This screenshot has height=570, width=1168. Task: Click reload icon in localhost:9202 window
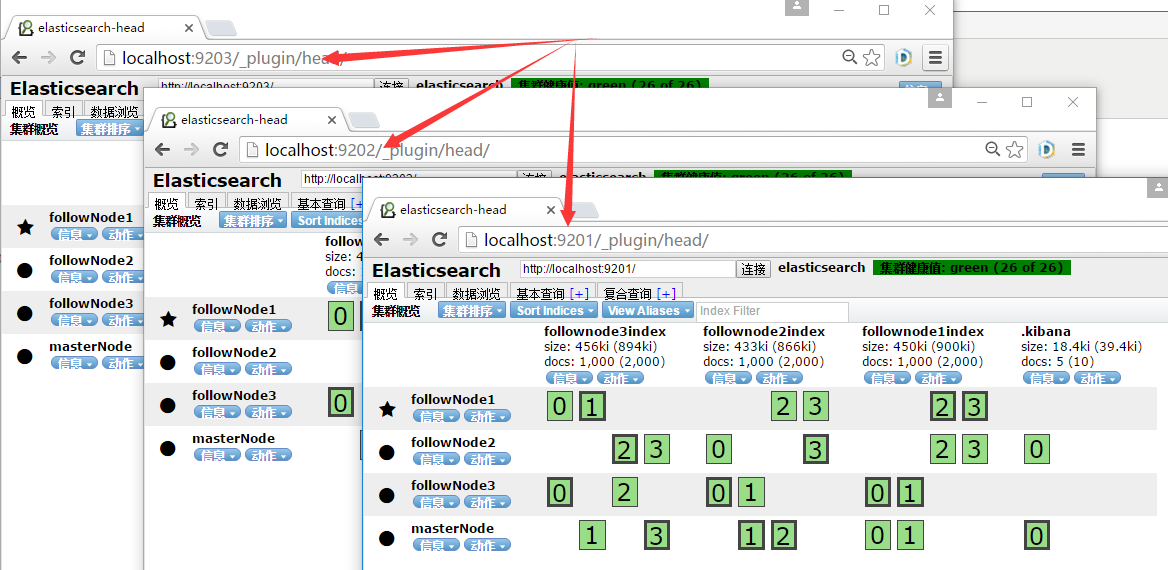click(x=220, y=150)
